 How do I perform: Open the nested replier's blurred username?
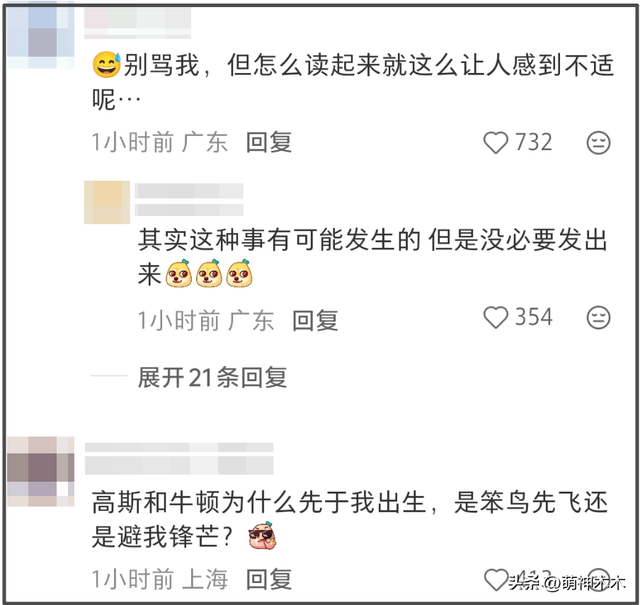point(189,200)
